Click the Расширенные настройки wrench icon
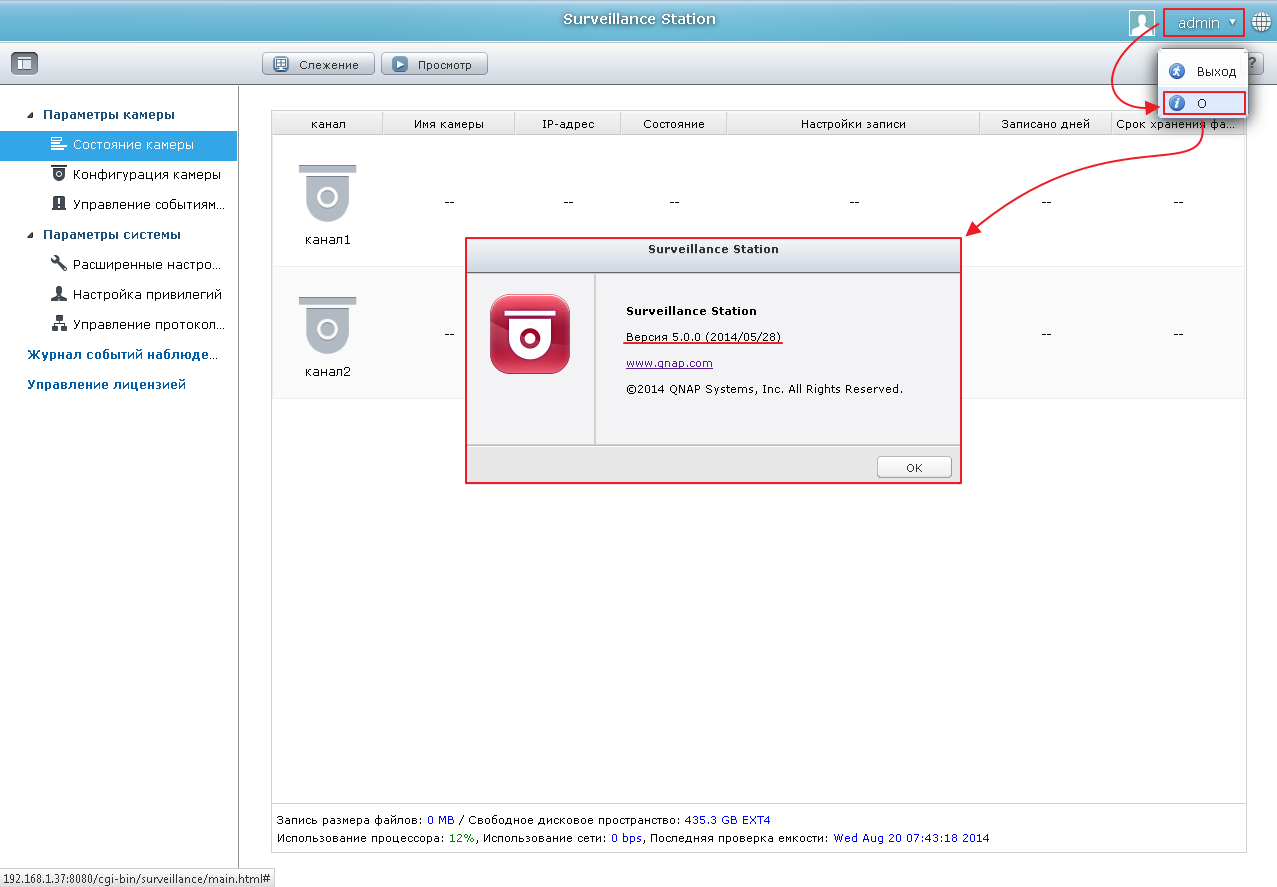The width and height of the screenshot is (1277, 887). click(x=58, y=264)
